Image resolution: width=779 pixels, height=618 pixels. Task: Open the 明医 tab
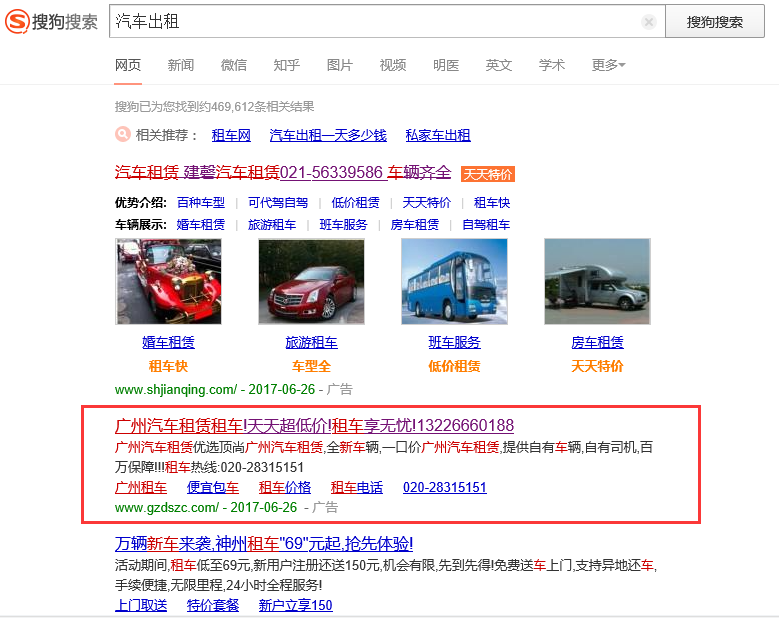[x=446, y=65]
